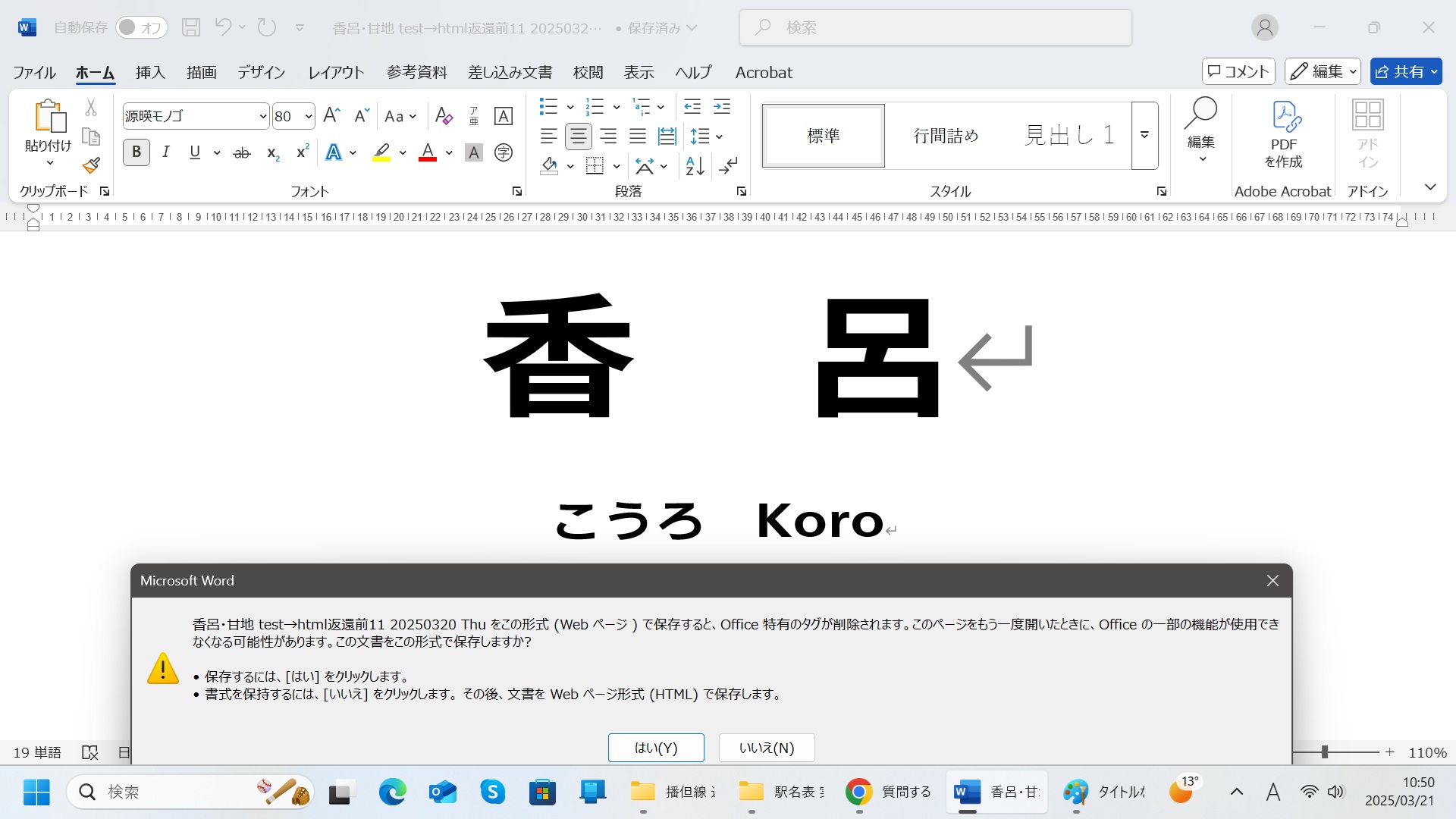This screenshot has width=1456, height=819.
Task: Switch to the 校閲 ribbon tab
Action: [589, 72]
